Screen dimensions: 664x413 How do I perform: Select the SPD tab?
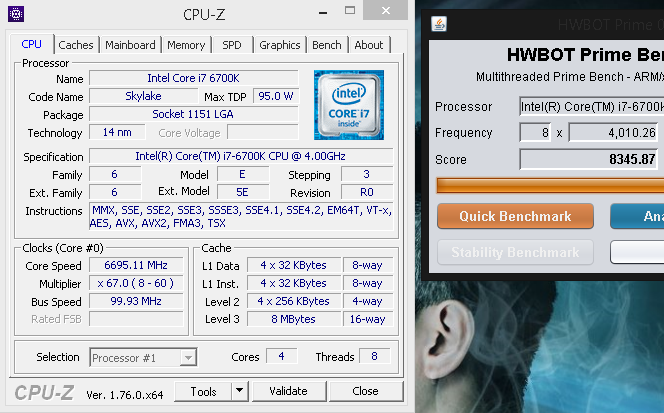tap(231, 45)
